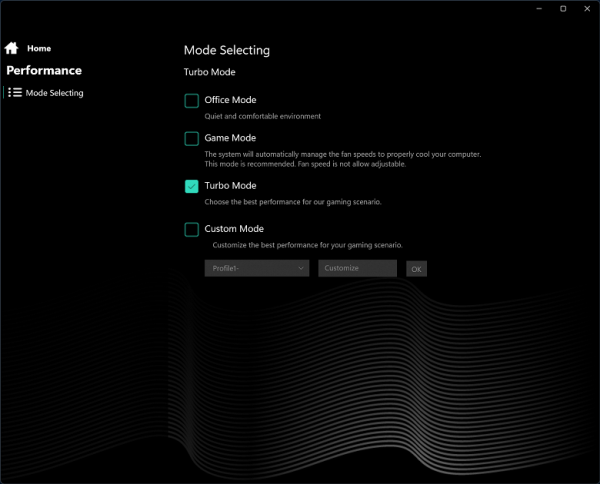The width and height of the screenshot is (600, 484).
Task: Click the Office Mode label text
Action: 230,100
